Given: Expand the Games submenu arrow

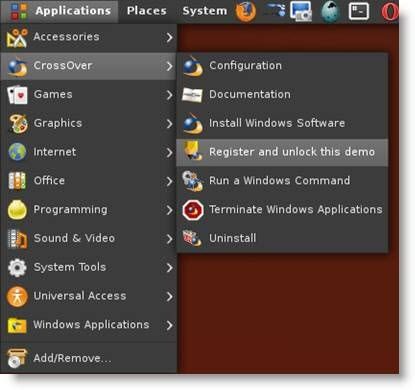Looking at the screenshot, I should pyautogui.click(x=170, y=95).
